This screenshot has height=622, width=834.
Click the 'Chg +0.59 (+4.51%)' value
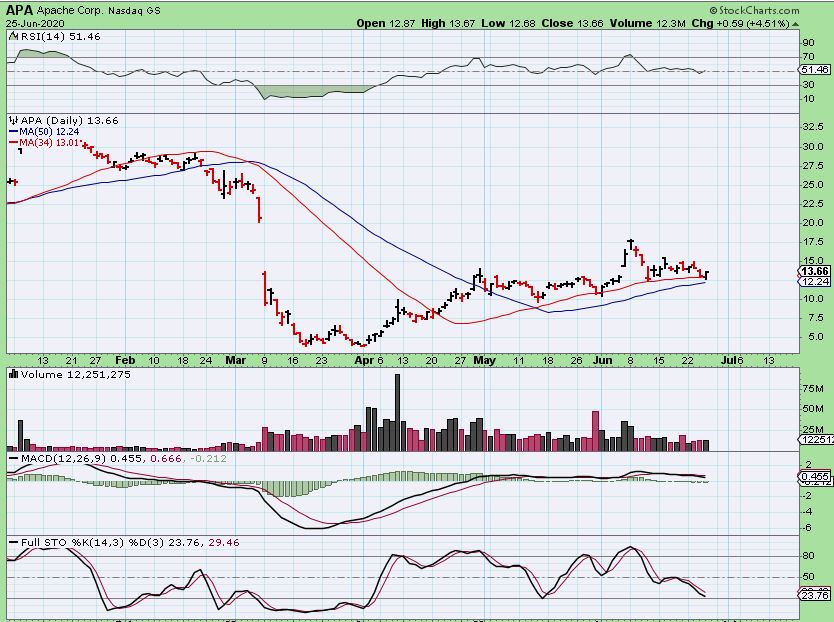(x=740, y=23)
